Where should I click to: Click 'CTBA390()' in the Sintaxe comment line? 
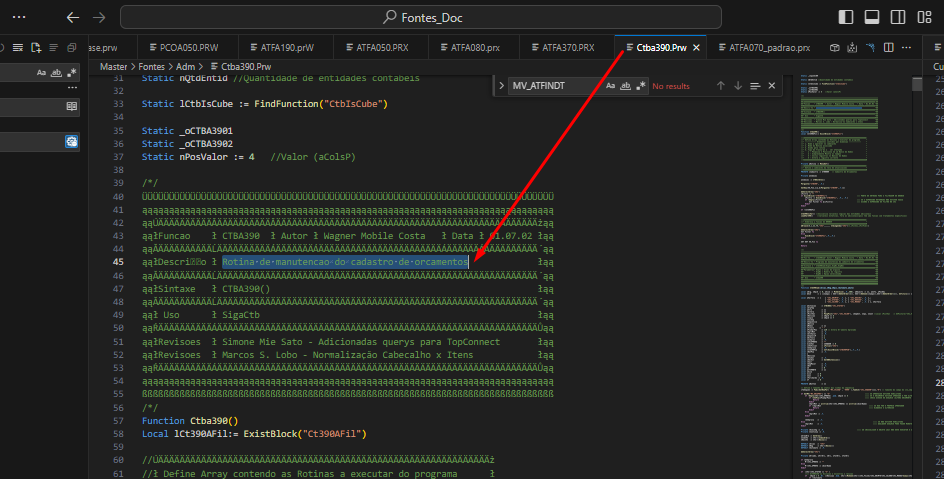pos(246,289)
